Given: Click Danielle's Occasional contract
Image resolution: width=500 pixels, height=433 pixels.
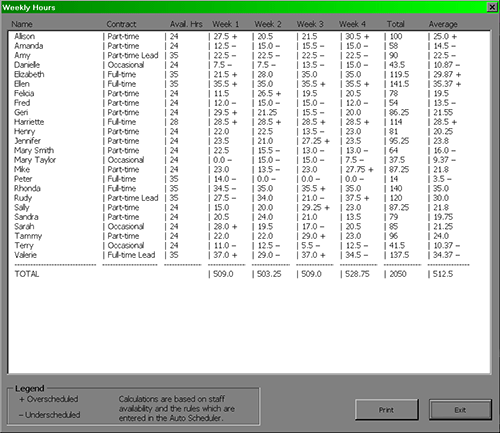Looking at the screenshot, I should (x=126, y=65).
